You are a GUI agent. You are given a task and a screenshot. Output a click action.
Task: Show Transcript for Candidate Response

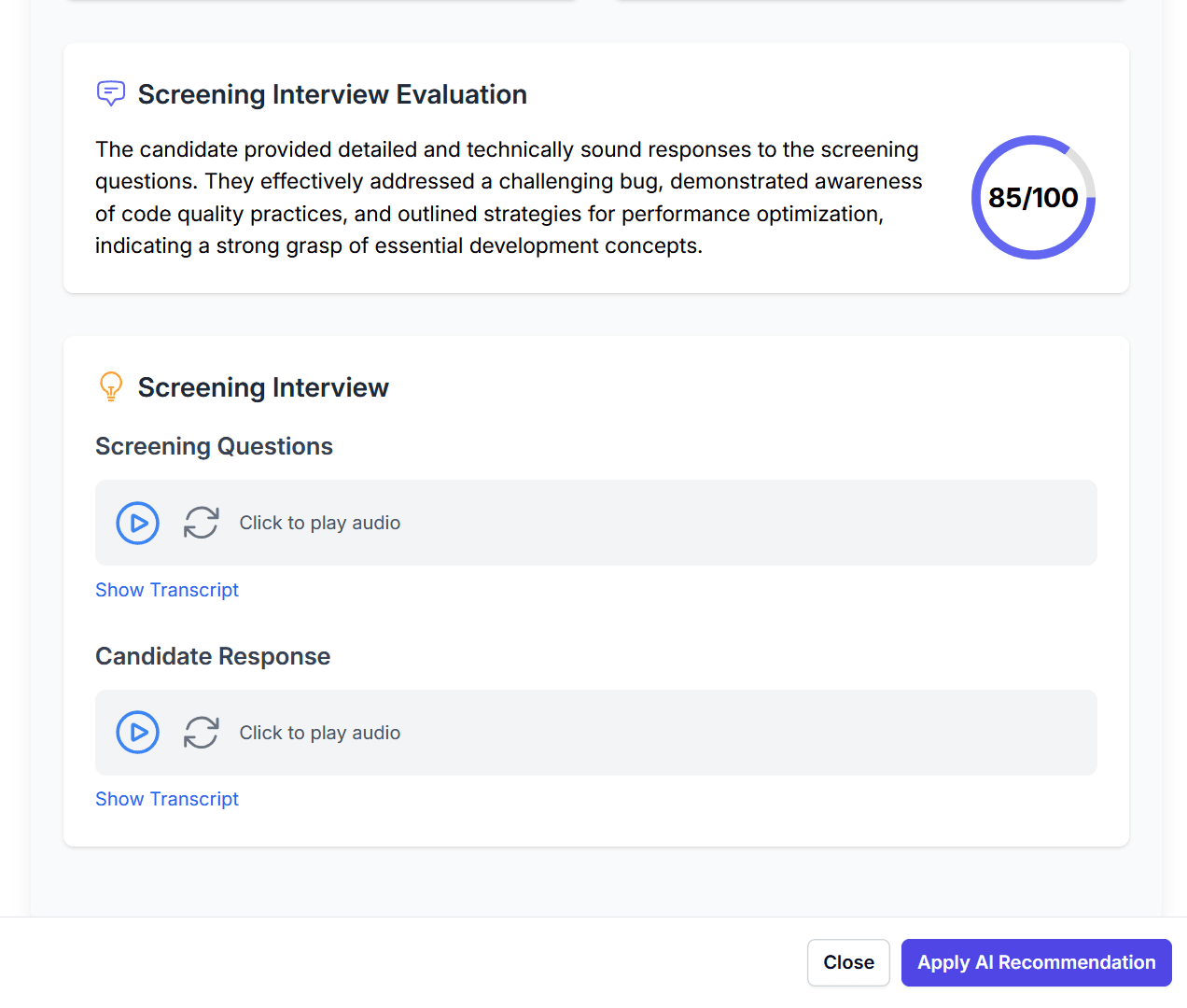[167, 799]
